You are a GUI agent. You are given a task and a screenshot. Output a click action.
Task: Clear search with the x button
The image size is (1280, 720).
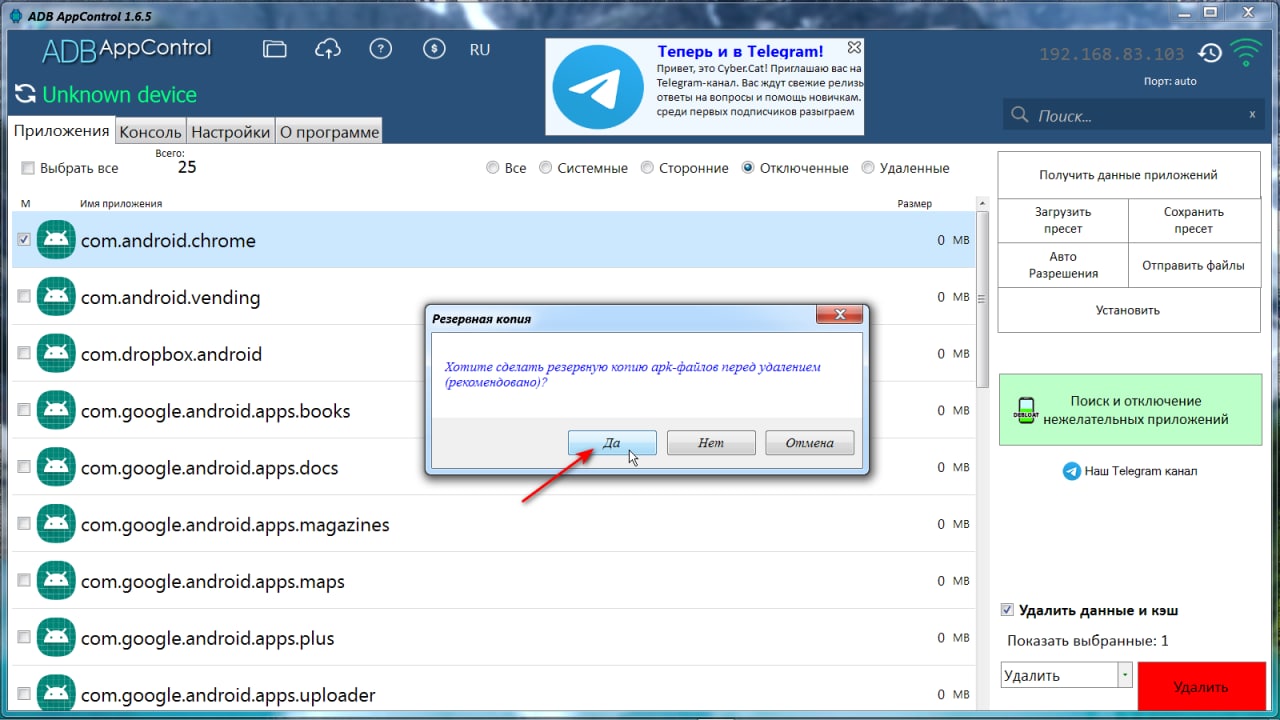pyautogui.click(x=1252, y=114)
